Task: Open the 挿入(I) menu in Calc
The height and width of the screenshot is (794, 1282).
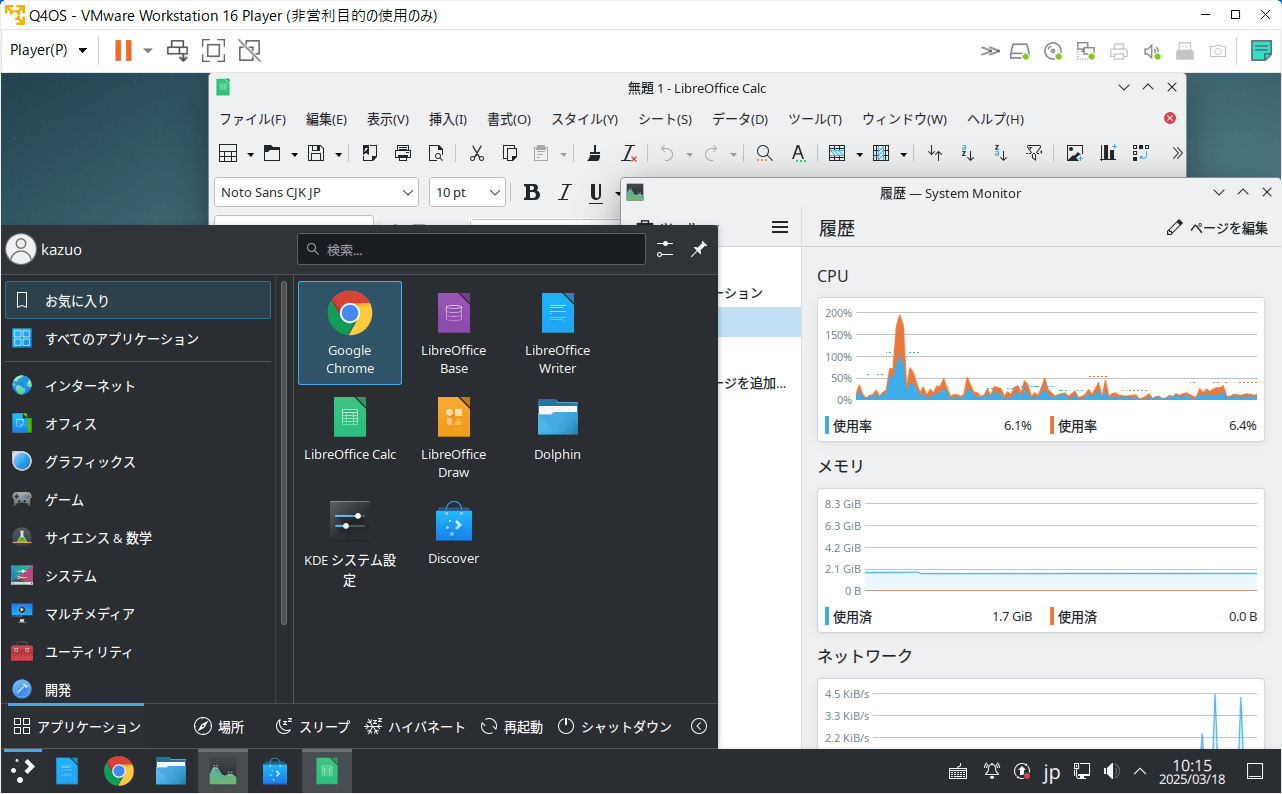Action: coord(448,119)
